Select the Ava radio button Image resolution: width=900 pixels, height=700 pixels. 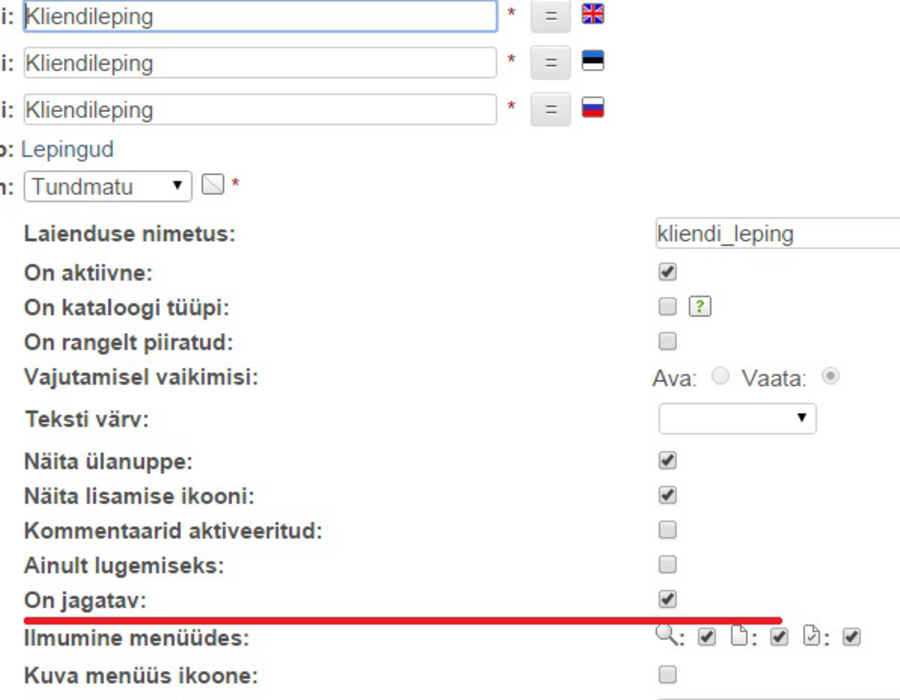[720, 376]
